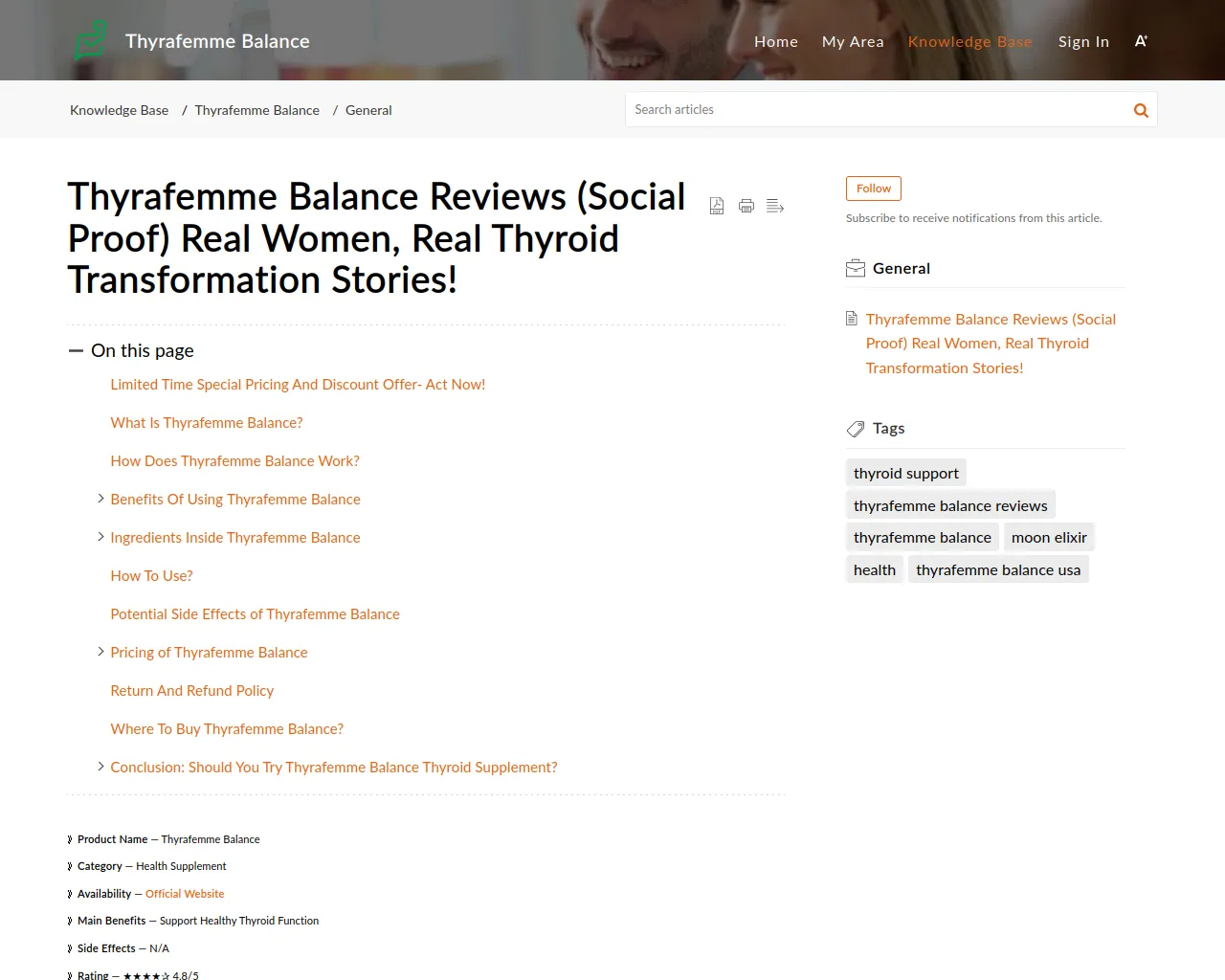This screenshot has height=980, width=1225.
Task: Select the moon elixir tag
Action: coord(1049,537)
